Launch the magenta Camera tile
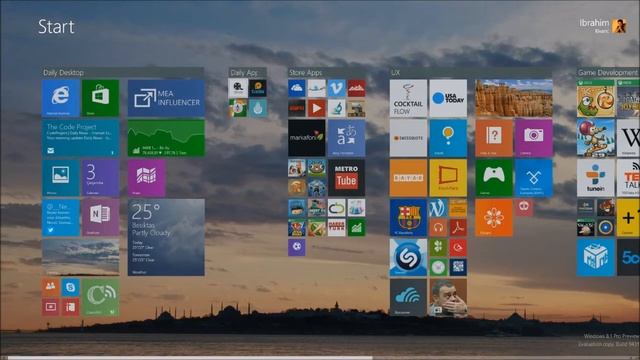The image size is (640, 360). [533, 138]
